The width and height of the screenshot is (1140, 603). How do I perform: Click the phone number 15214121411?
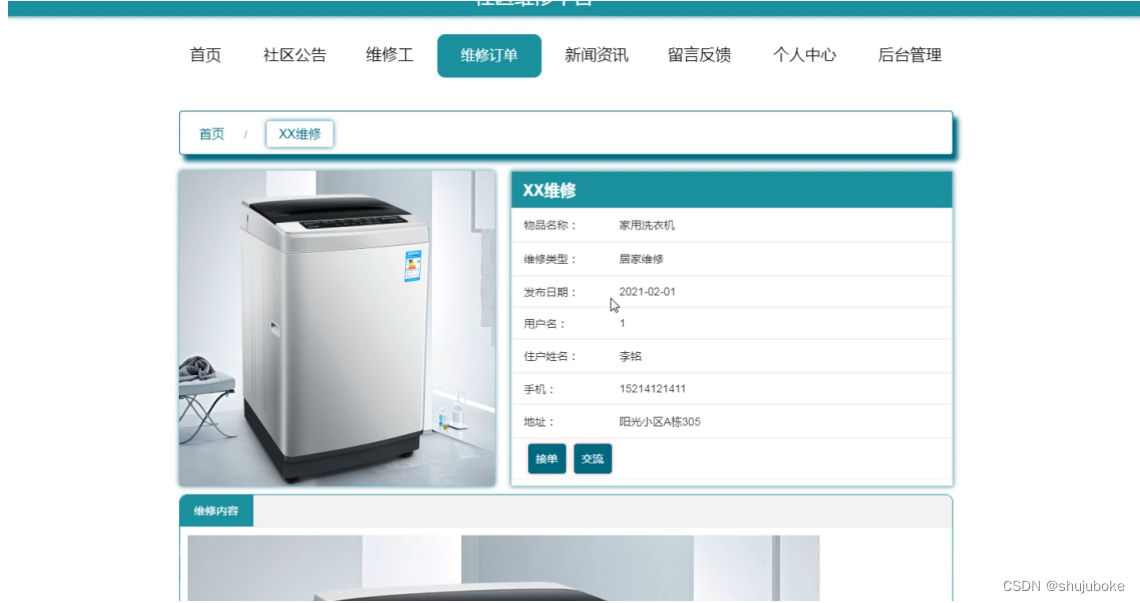[652, 389]
